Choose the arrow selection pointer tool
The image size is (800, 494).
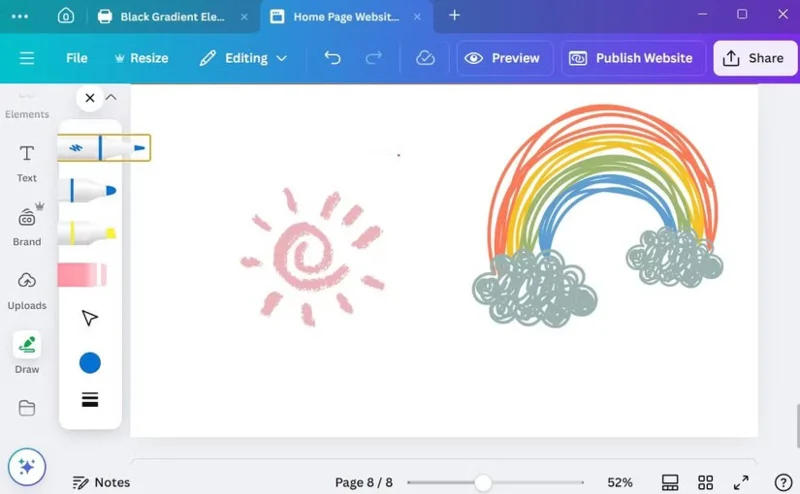pos(90,317)
